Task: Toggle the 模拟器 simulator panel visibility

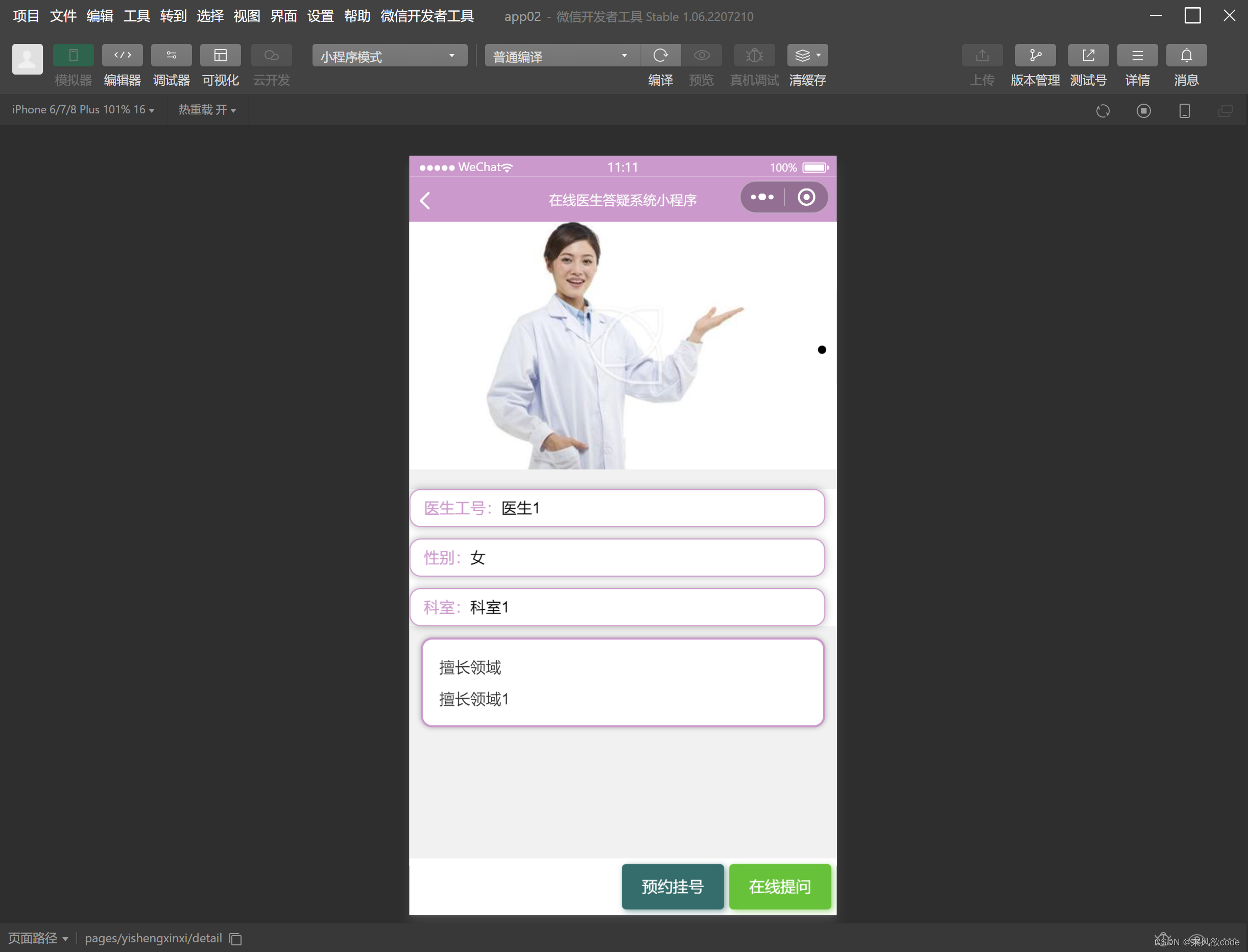Action: pyautogui.click(x=73, y=55)
